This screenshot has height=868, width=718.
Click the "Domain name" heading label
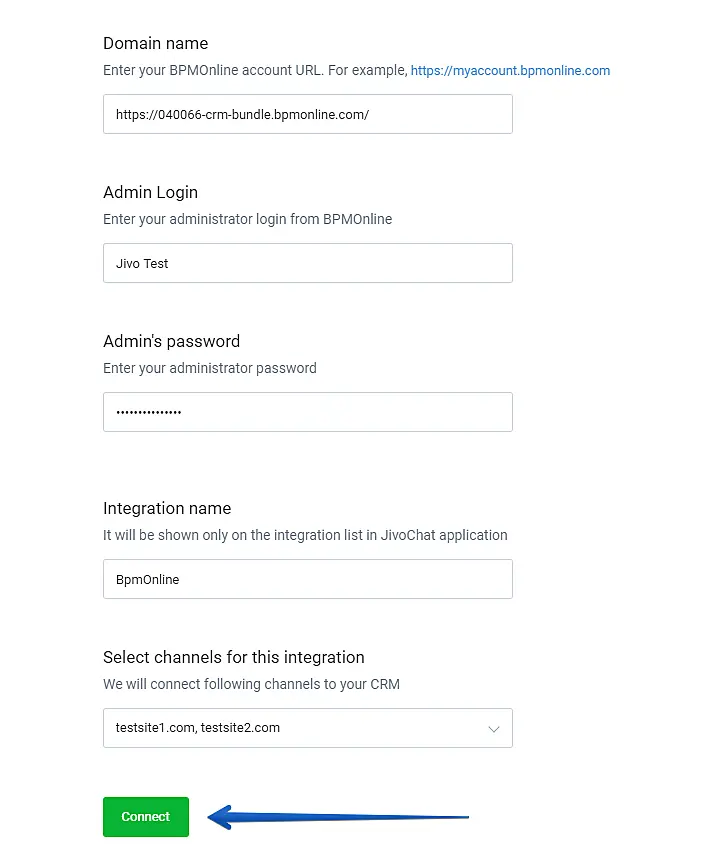(x=155, y=43)
